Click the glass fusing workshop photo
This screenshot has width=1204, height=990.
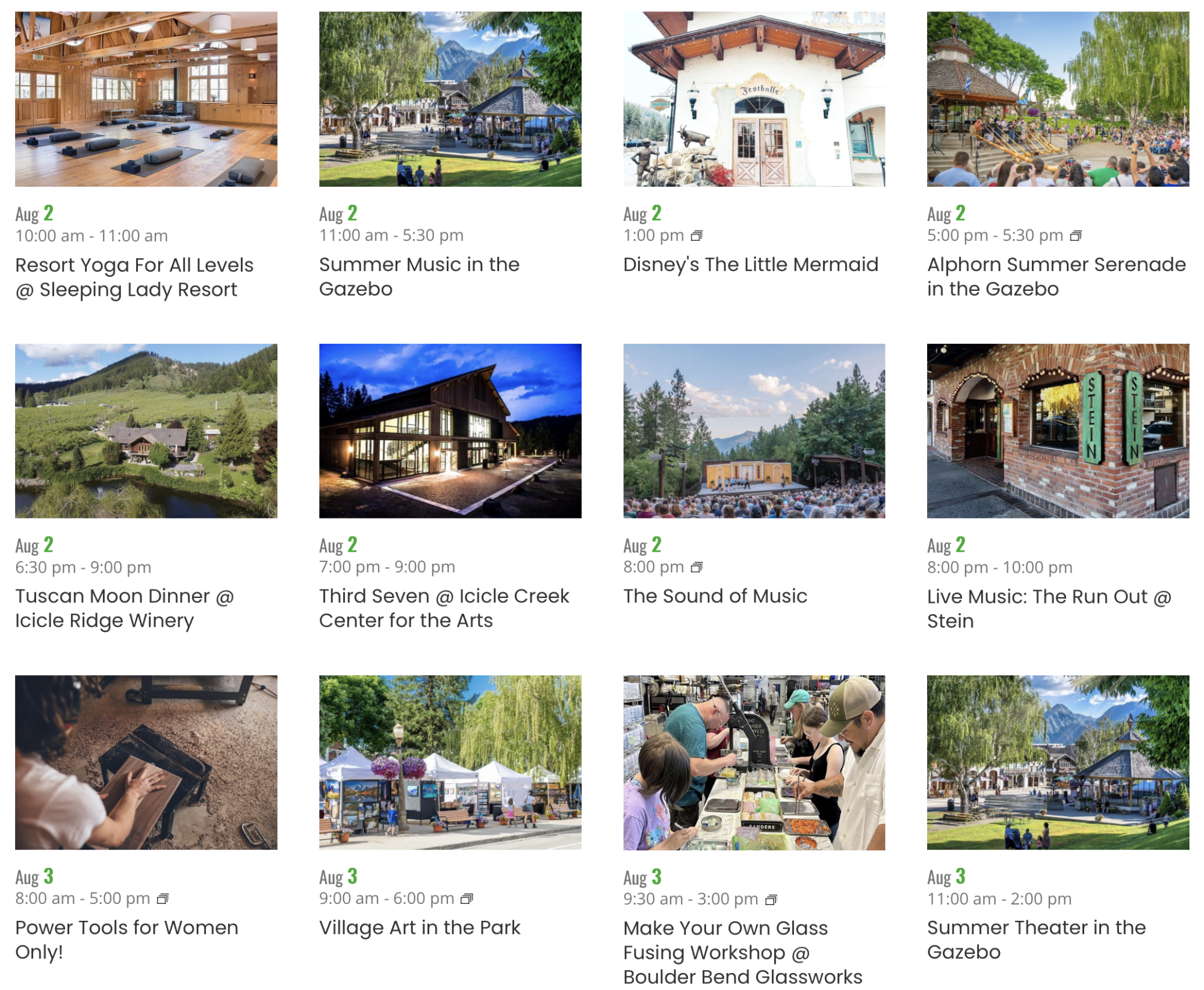click(754, 762)
